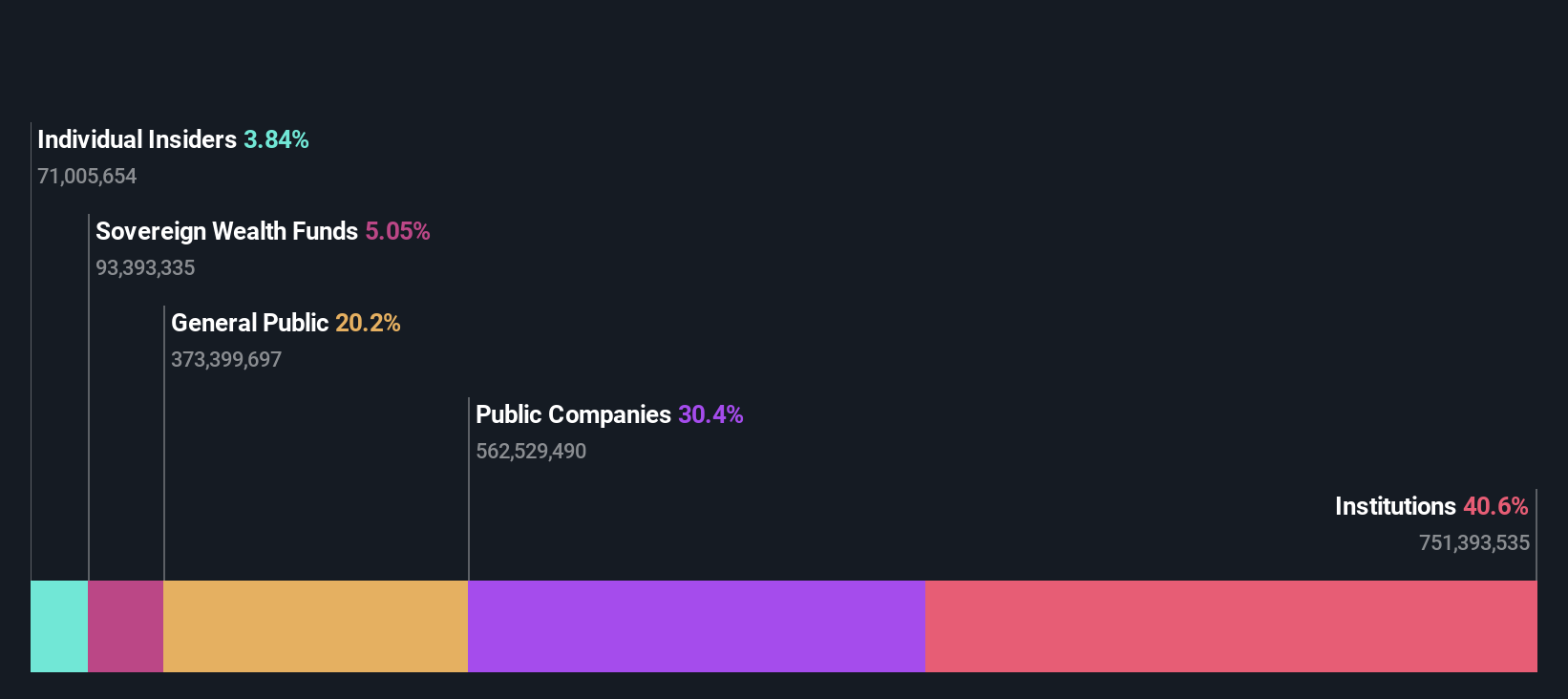The width and height of the screenshot is (1568, 699).
Task: Select the Individual Insiders label
Action: pos(137,139)
